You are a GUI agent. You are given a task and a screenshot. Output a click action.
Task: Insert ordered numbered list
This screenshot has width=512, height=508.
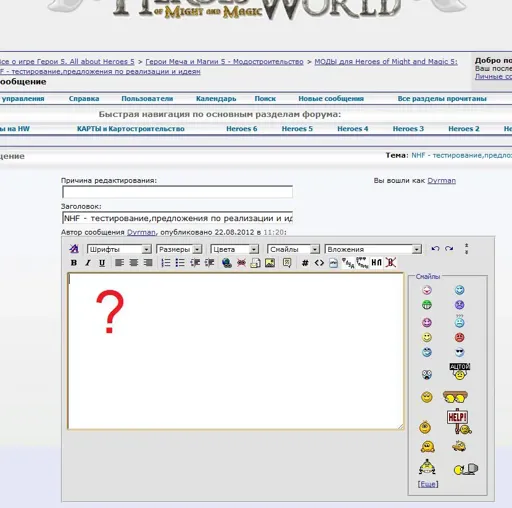[166, 263]
